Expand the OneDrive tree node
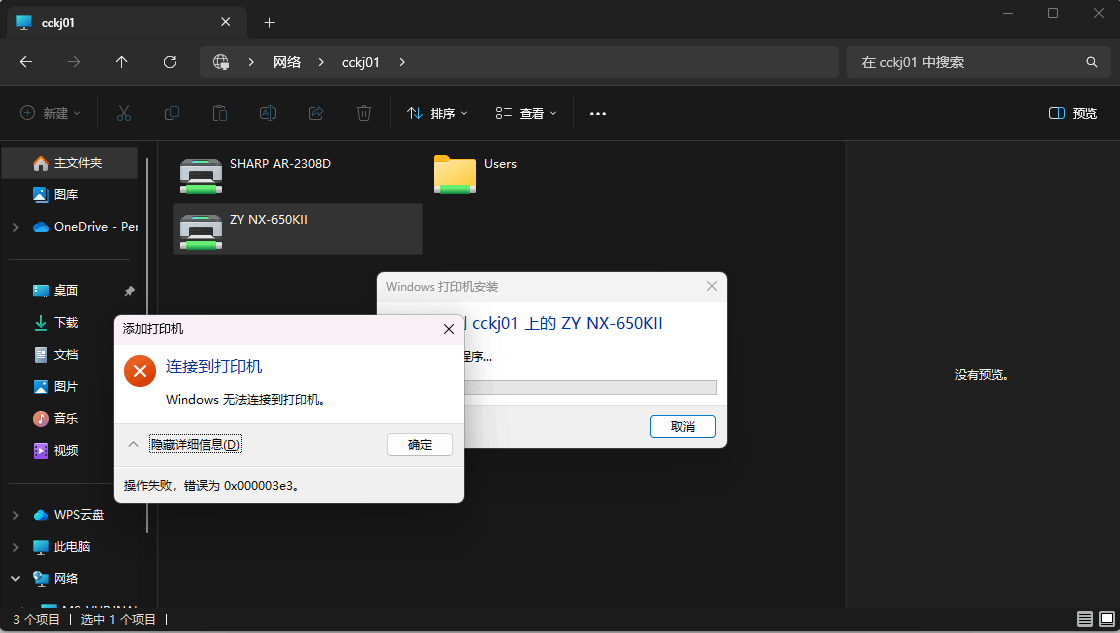This screenshot has width=1120, height=633. click(16, 227)
